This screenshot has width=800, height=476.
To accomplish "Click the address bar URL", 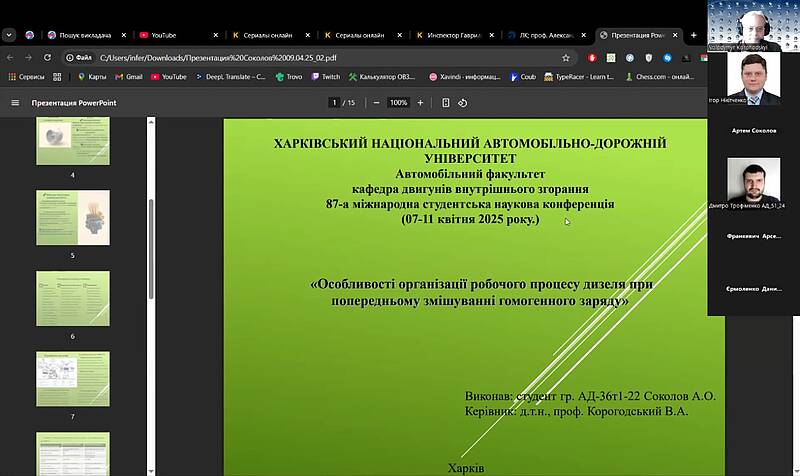I will tap(300, 58).
